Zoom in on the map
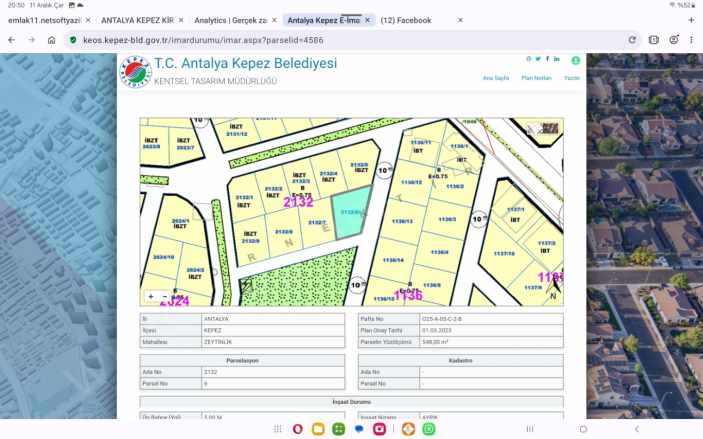 pyautogui.click(x=151, y=296)
